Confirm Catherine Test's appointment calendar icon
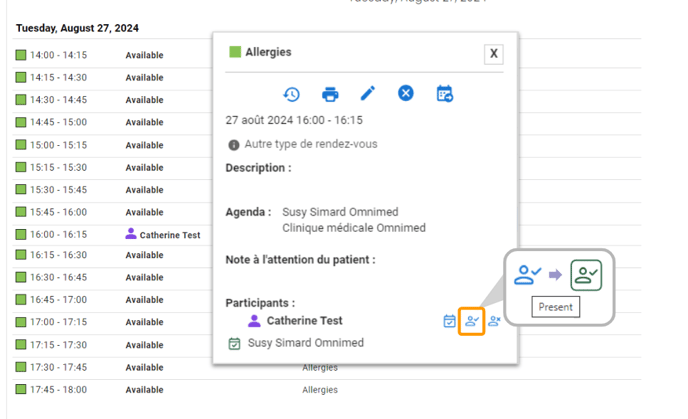This screenshot has height=419, width=688. click(x=449, y=321)
